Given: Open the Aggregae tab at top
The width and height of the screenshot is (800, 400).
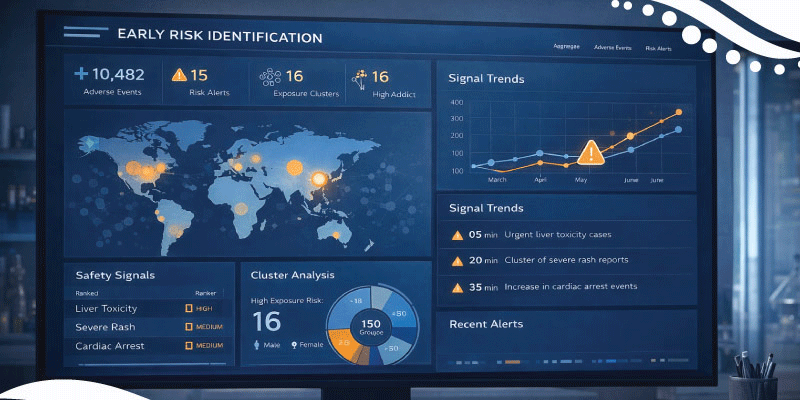Looking at the screenshot, I should [x=566, y=46].
